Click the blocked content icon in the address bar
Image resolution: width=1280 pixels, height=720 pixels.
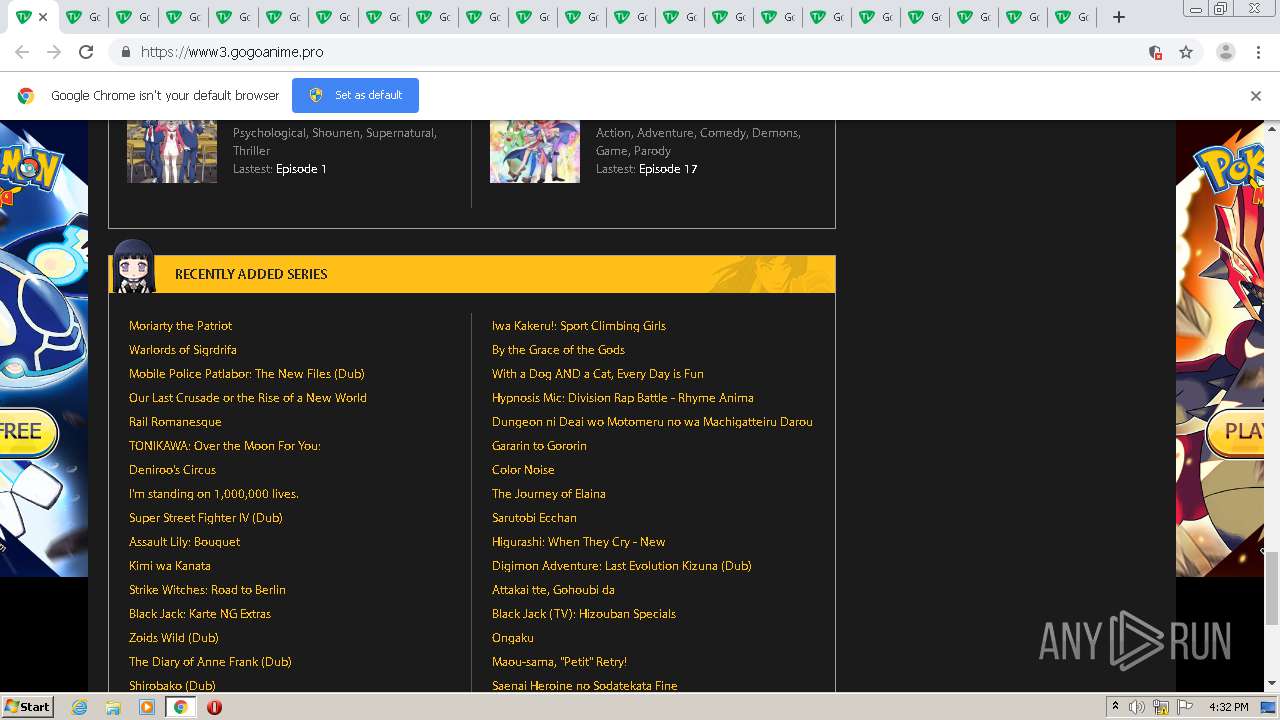(x=1155, y=52)
